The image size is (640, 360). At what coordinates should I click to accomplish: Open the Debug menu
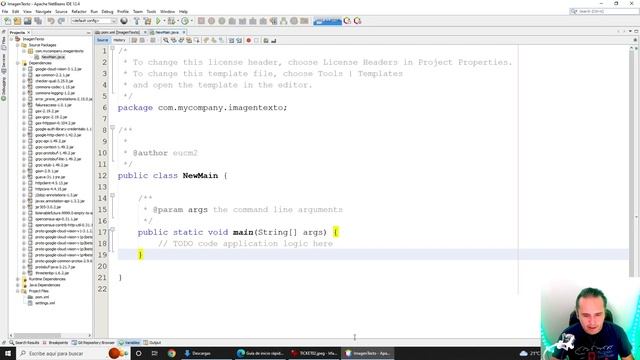tap(107, 11)
